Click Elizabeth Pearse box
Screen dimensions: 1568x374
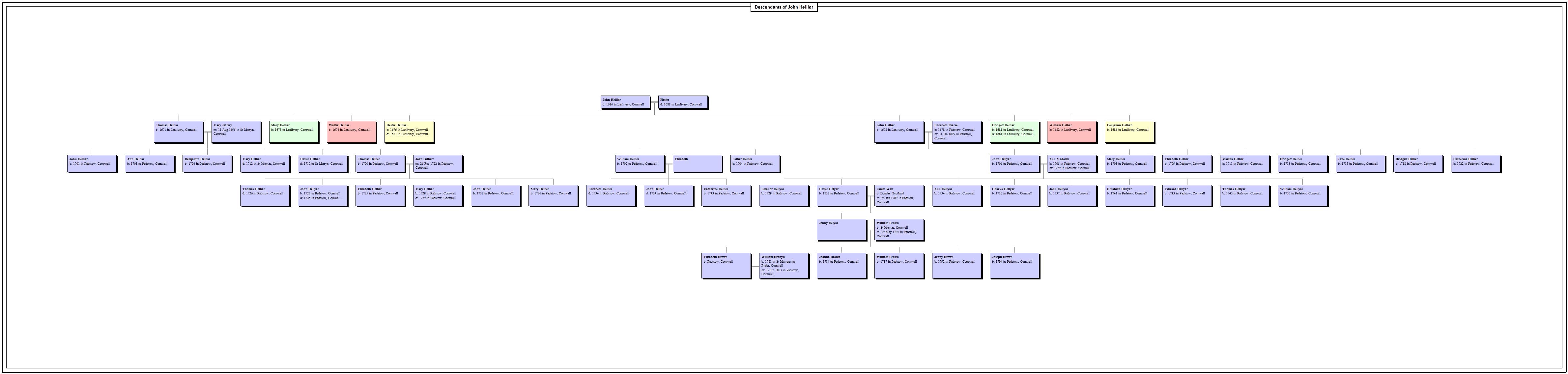(x=957, y=131)
